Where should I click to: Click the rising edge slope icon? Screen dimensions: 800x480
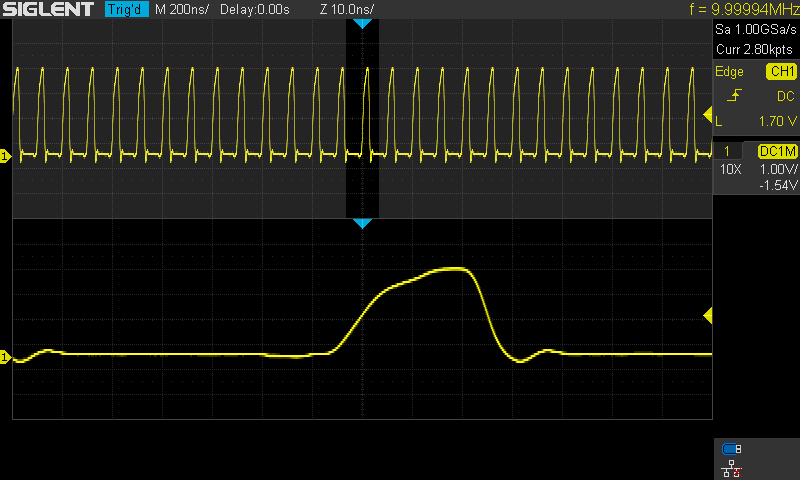[734, 95]
